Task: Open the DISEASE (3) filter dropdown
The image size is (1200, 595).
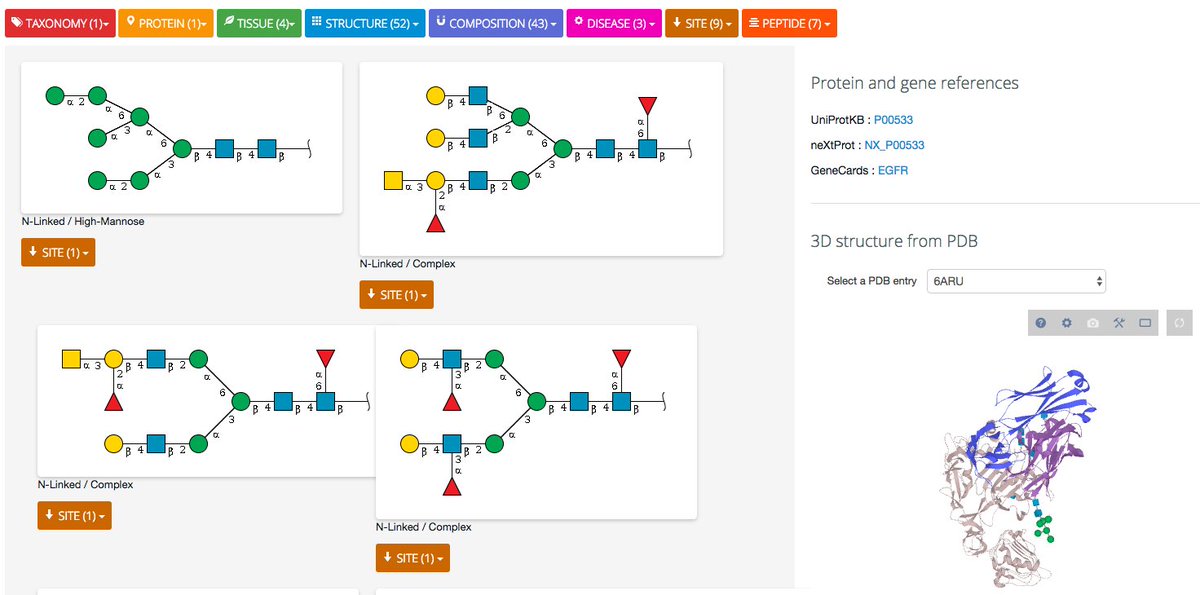Action: (614, 23)
